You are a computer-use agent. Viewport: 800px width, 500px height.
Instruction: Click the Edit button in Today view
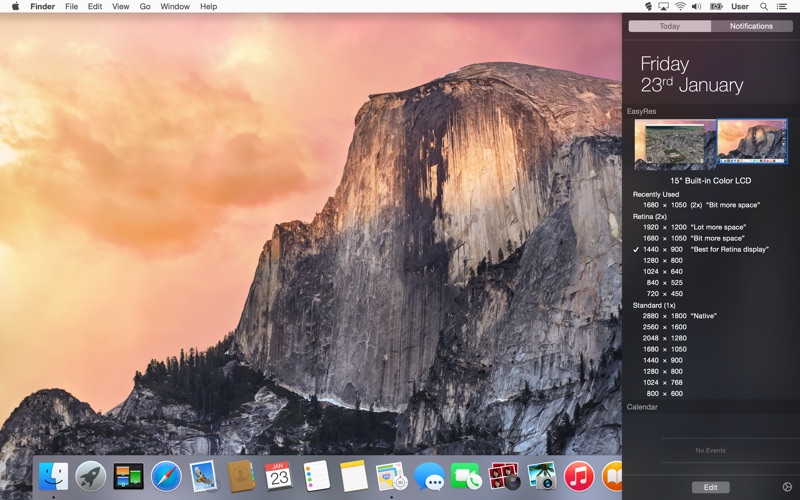[710, 487]
